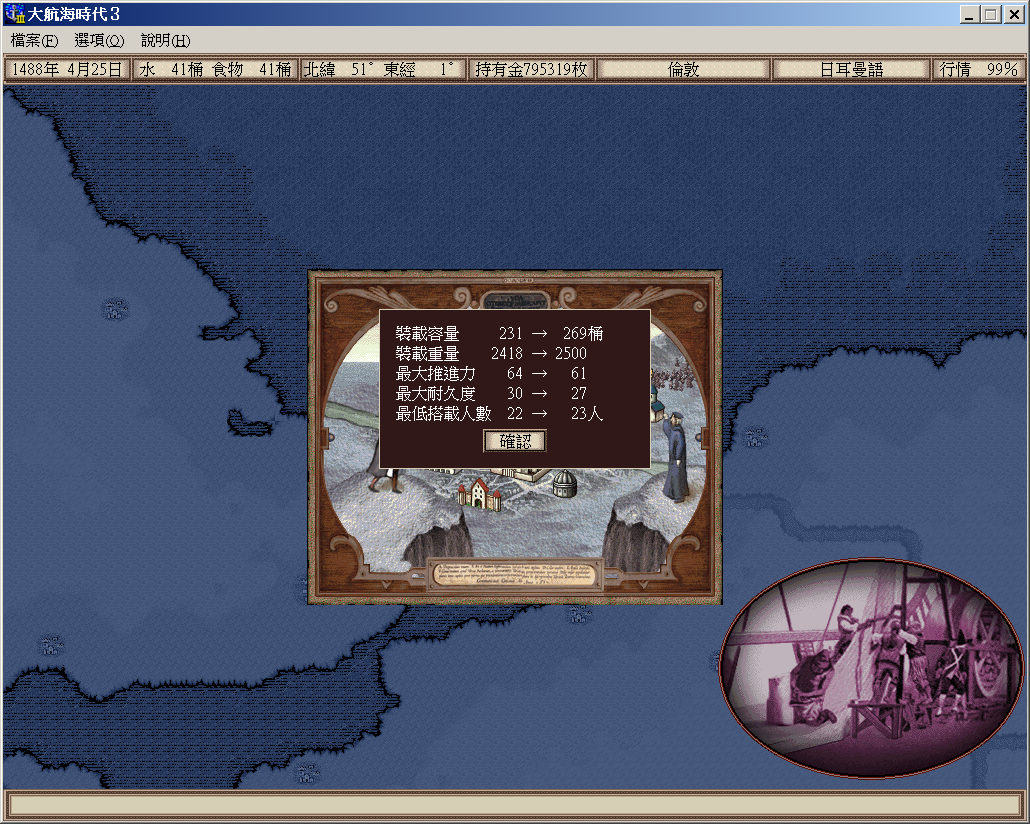Open the 說明 (Help) menu
1030x824 pixels.
point(165,41)
